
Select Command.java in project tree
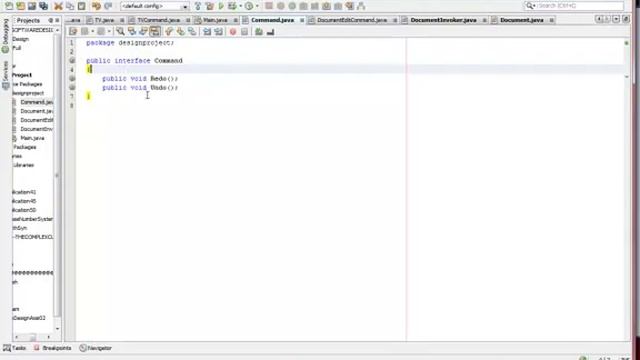click(x=36, y=102)
